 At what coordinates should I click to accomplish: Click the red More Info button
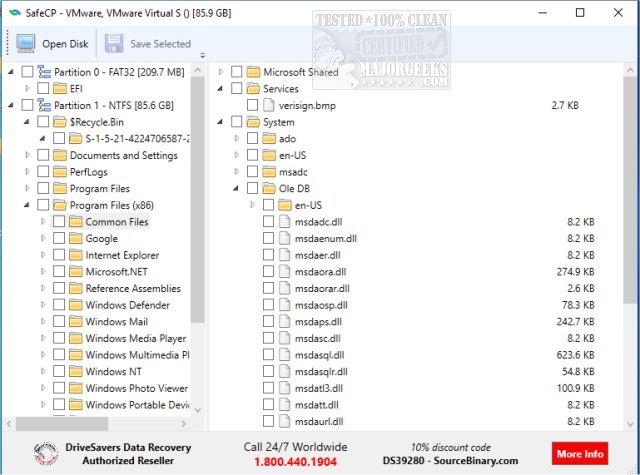[x=580, y=453]
